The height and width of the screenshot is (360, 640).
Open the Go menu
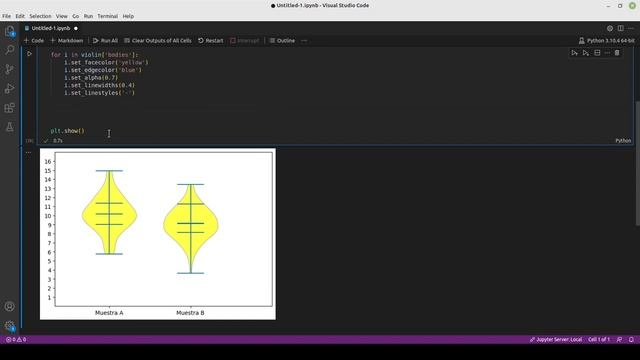(76, 16)
